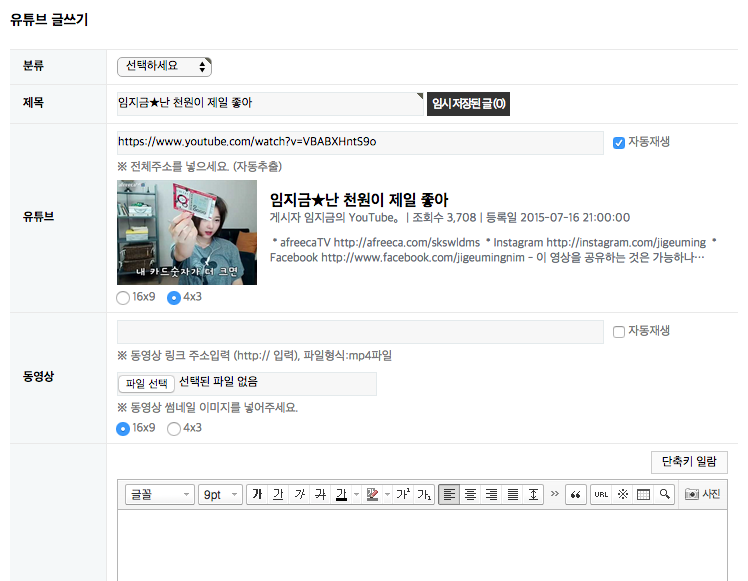Insert a URL link in the editor

click(x=601, y=495)
